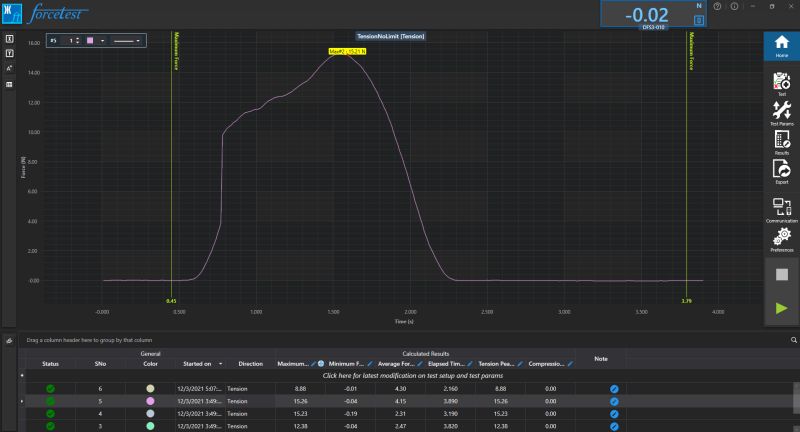Screen dimensions: 800x432
Task: Open note icon for test row 3
Action: (x=614, y=426)
